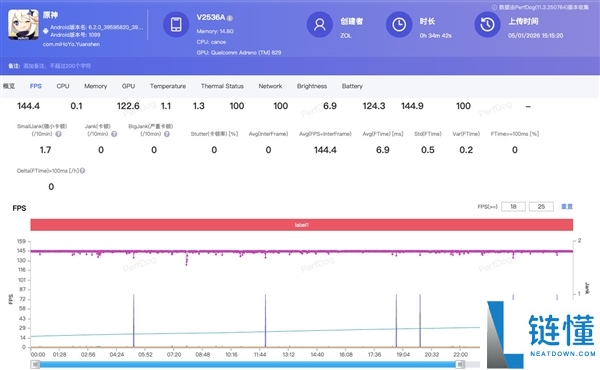Click the jank spike near 19:04

[396, 321]
